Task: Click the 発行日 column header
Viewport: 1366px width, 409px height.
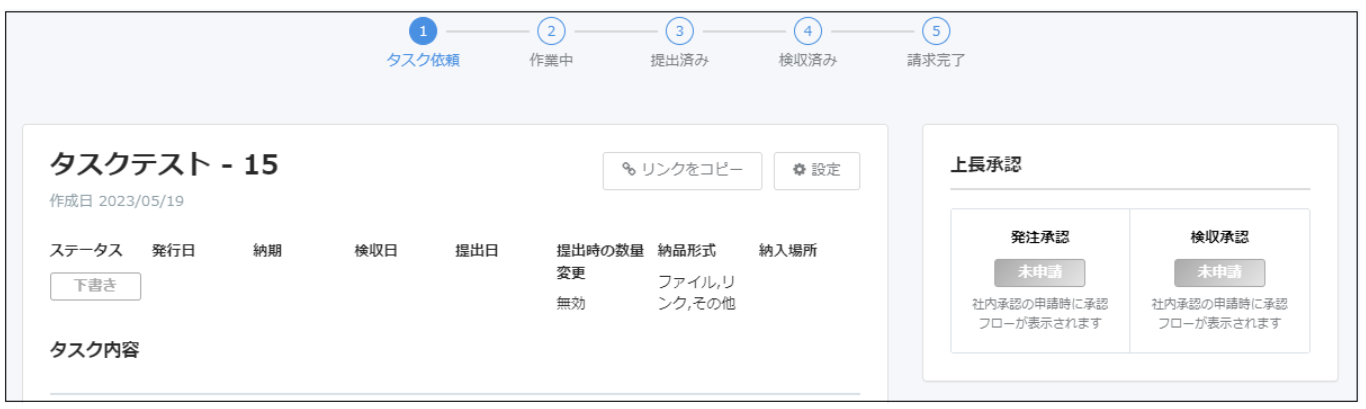Action: tap(173, 250)
